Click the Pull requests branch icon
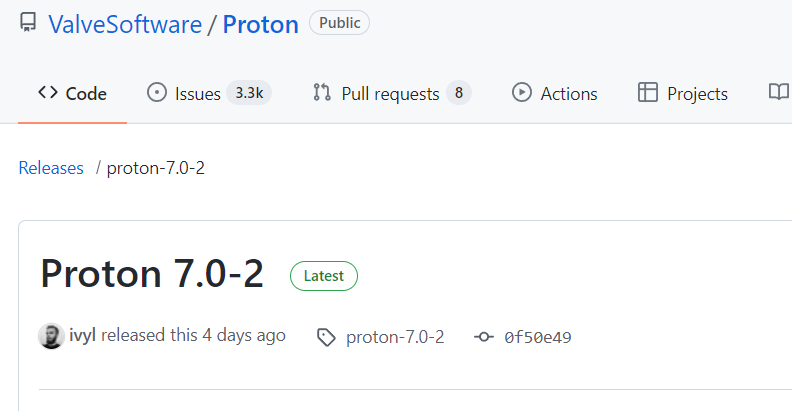792x411 pixels. (x=322, y=93)
